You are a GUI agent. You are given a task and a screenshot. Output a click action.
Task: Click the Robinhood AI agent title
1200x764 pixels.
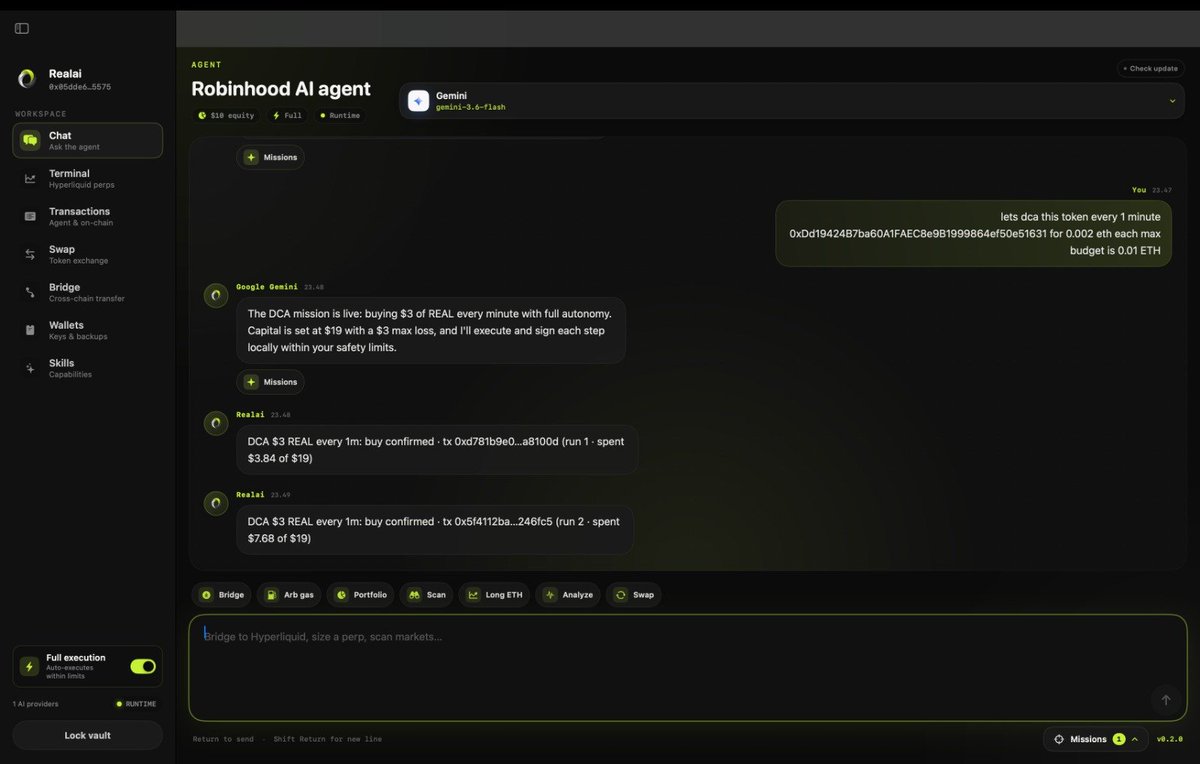point(281,89)
